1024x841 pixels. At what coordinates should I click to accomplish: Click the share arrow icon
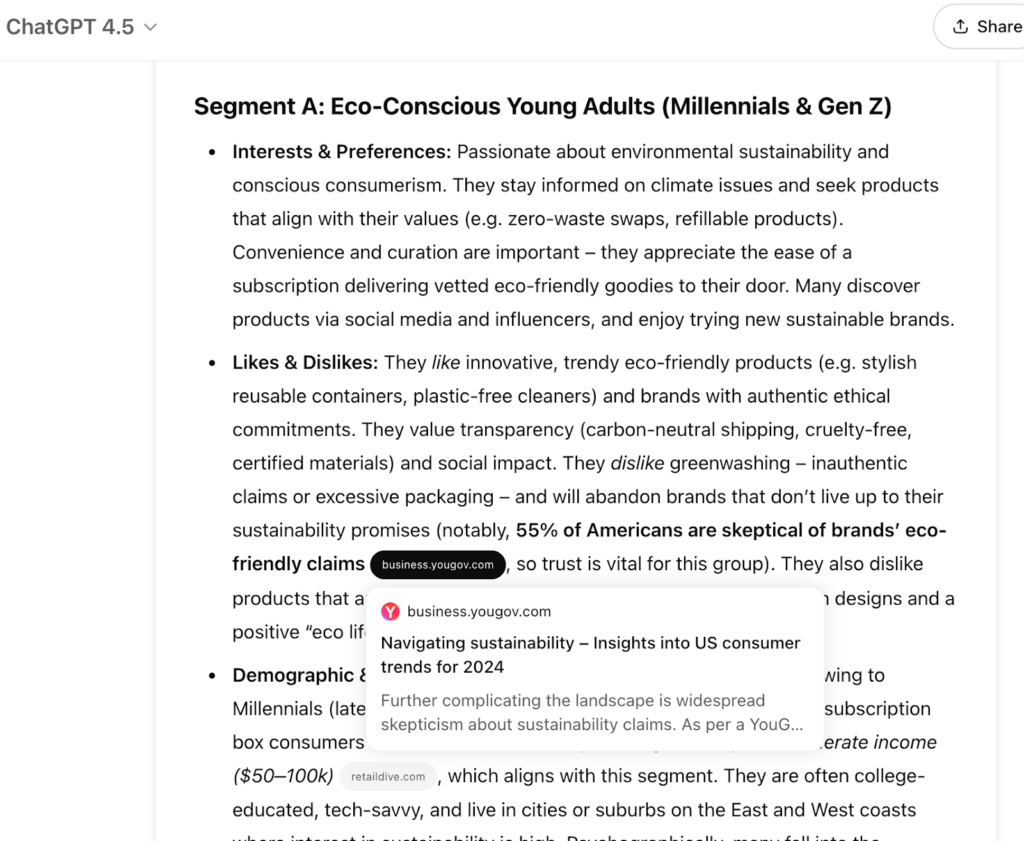(960, 27)
